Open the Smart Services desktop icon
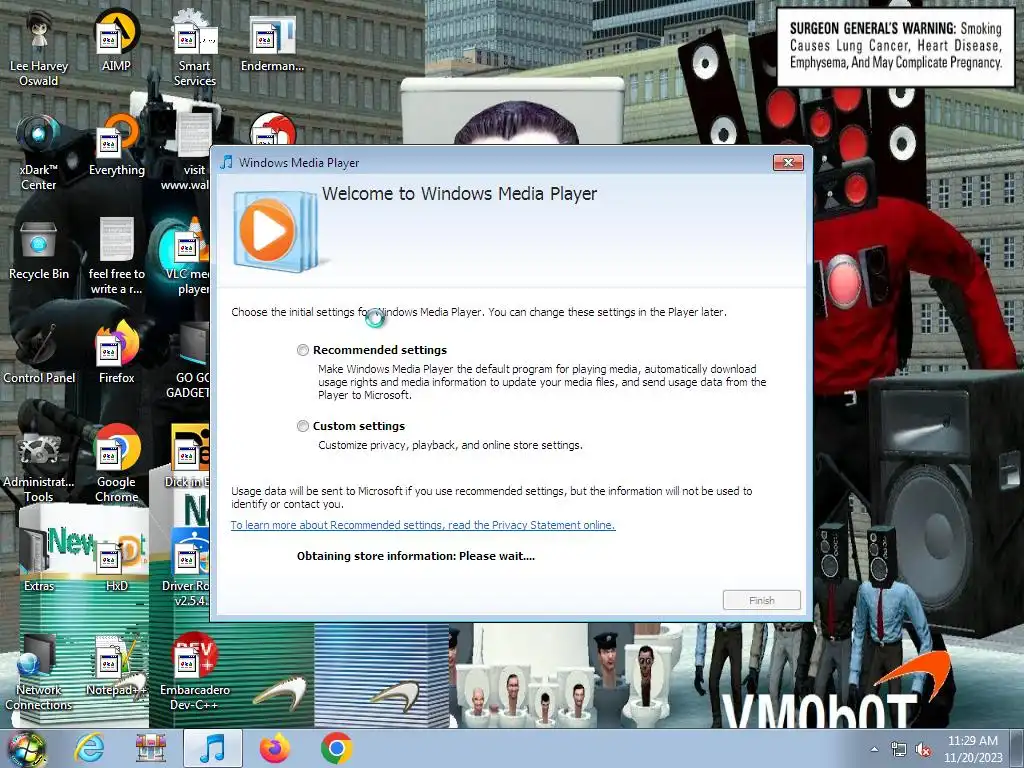The height and width of the screenshot is (768, 1024). pyautogui.click(x=195, y=49)
